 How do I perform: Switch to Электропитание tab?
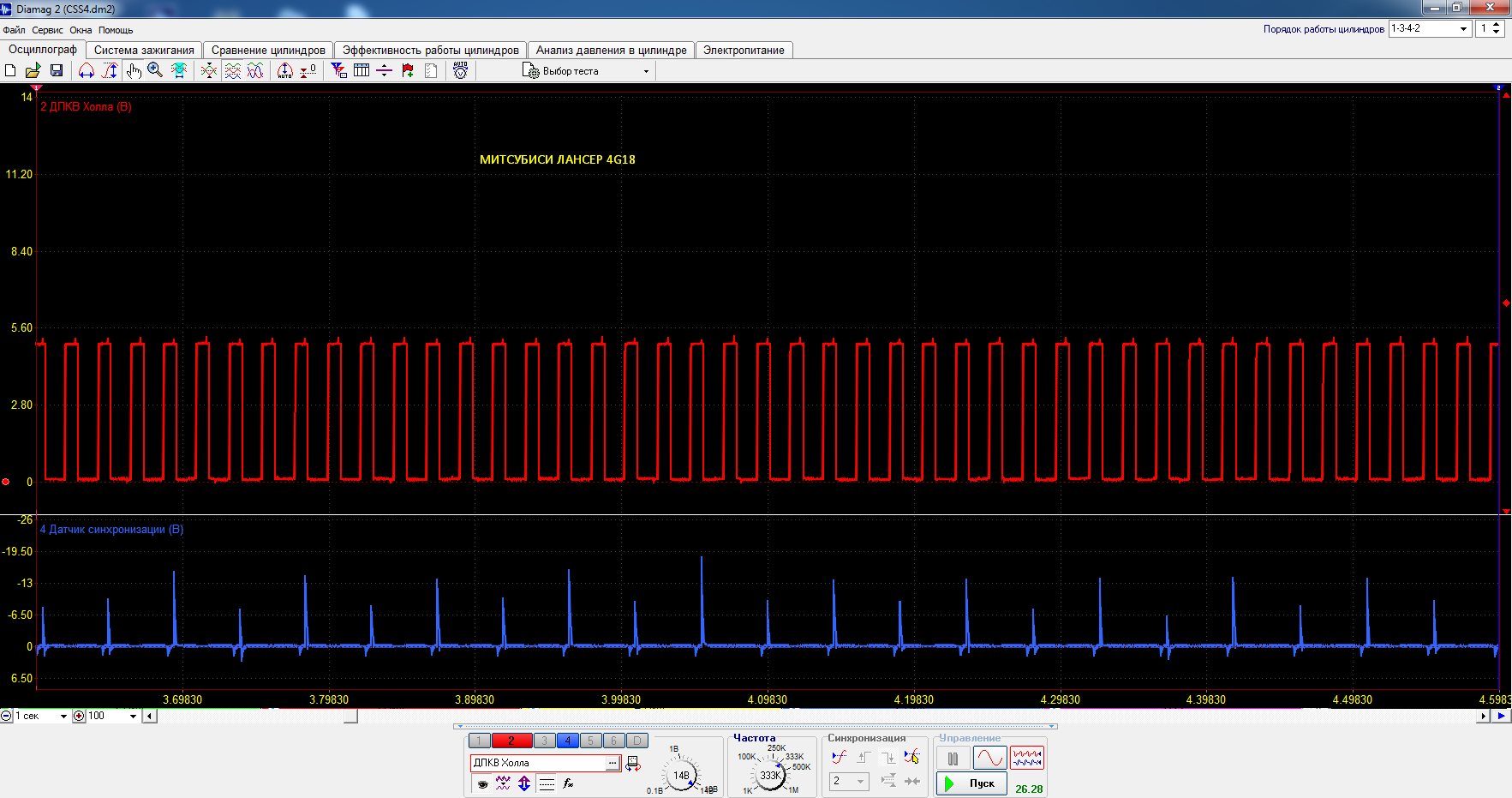744,51
